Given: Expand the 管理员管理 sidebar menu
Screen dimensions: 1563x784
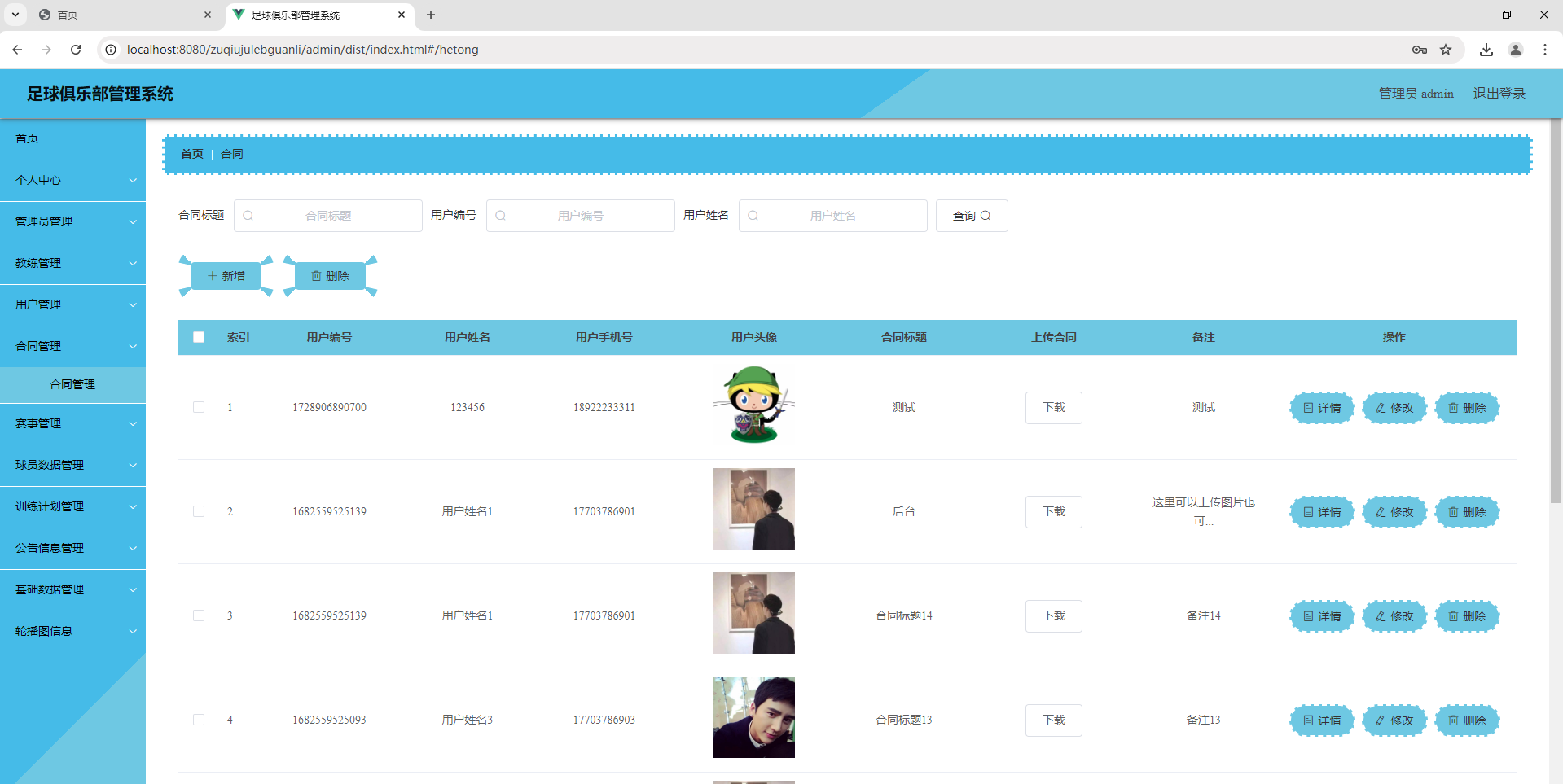Looking at the screenshot, I should pos(72,221).
